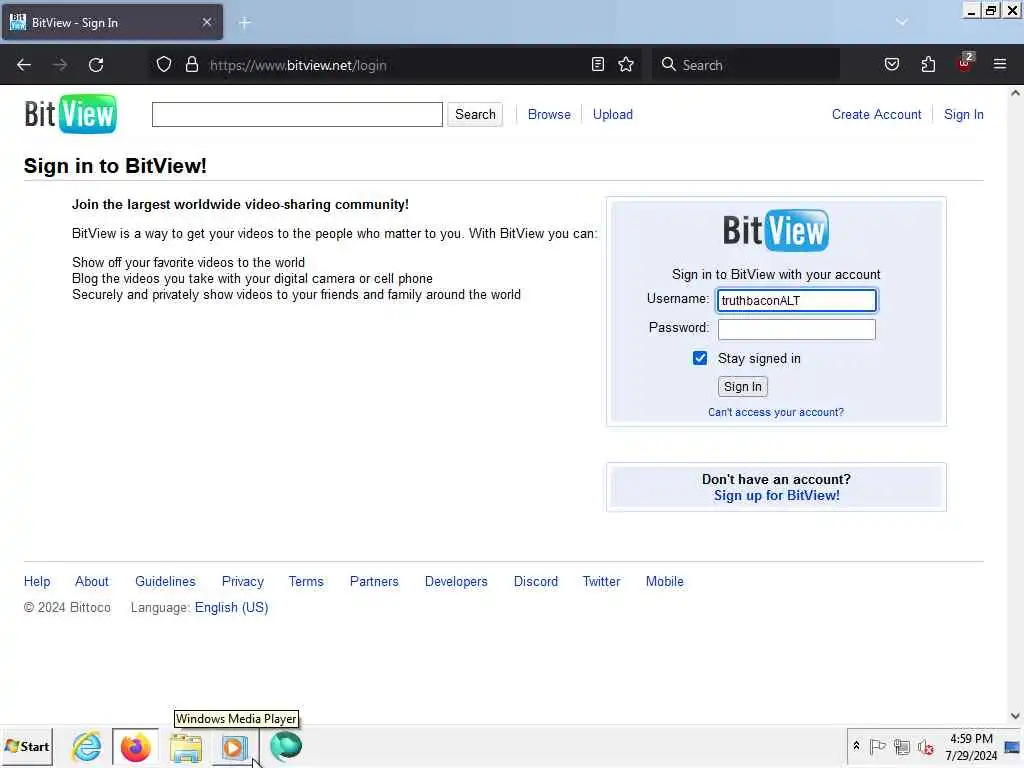Reload the BitView login page
The width and height of the screenshot is (1024, 768).
point(96,65)
